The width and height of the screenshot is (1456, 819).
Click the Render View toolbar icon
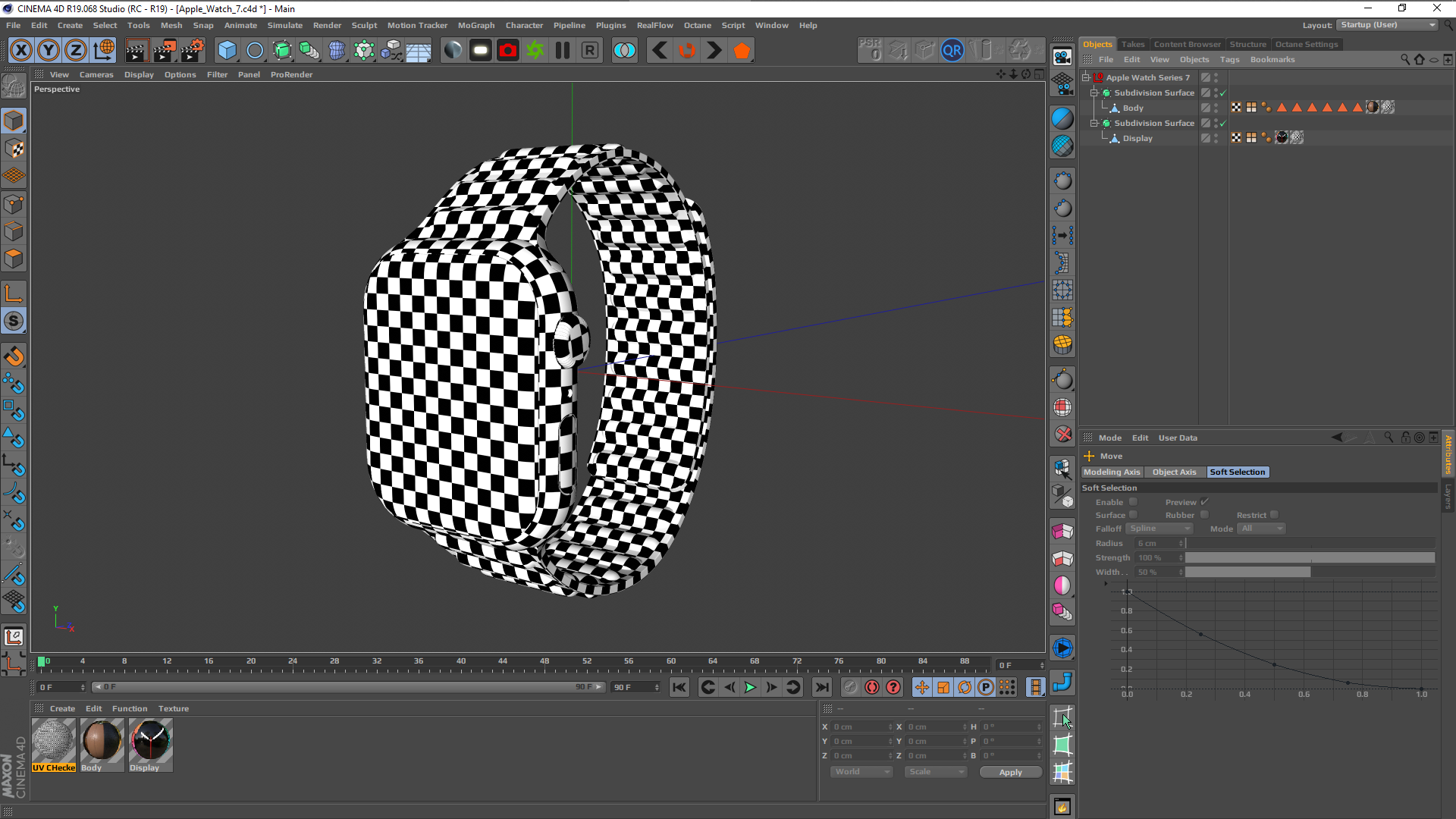136,51
